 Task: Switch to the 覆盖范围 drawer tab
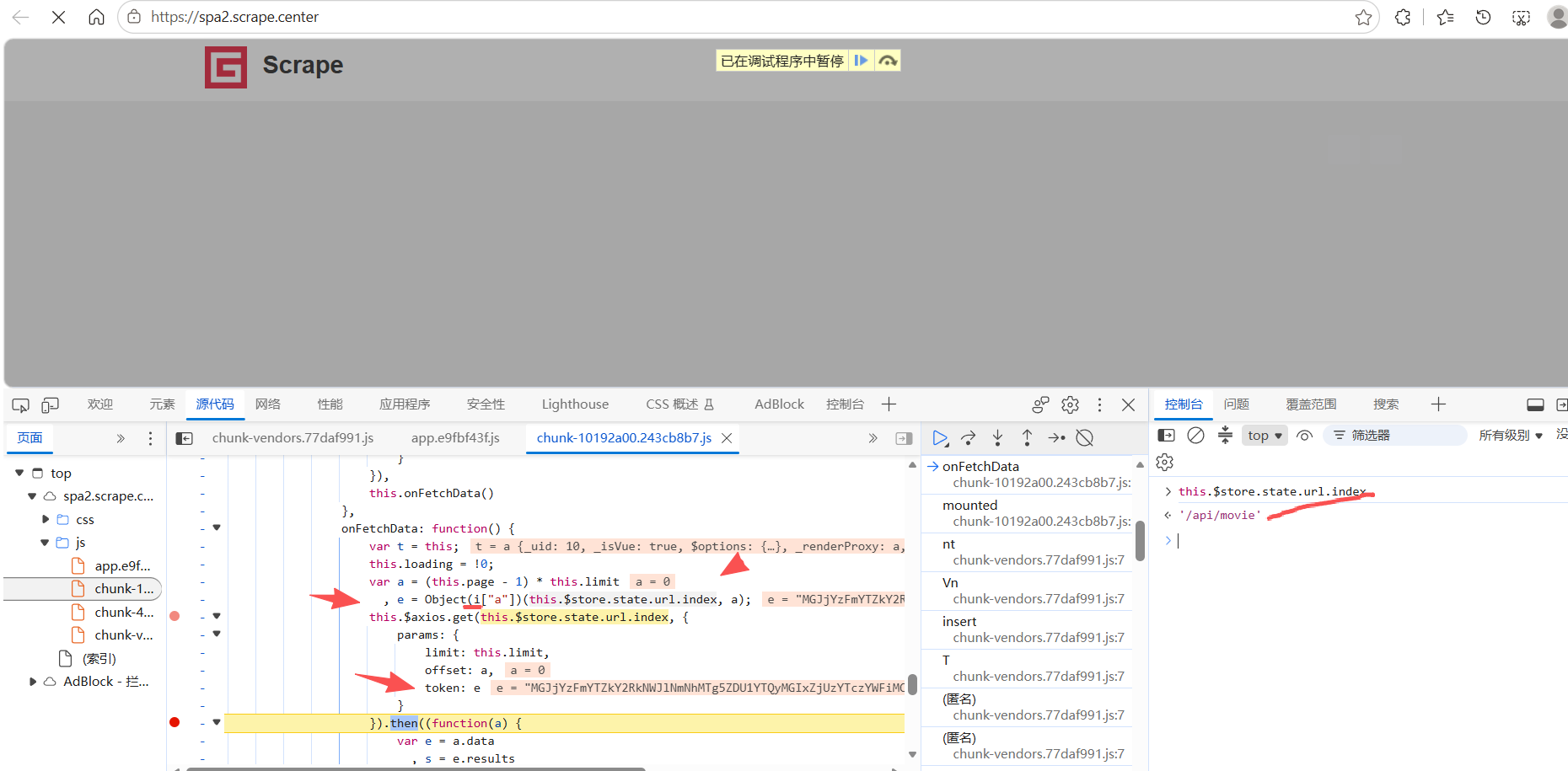pos(1311,404)
